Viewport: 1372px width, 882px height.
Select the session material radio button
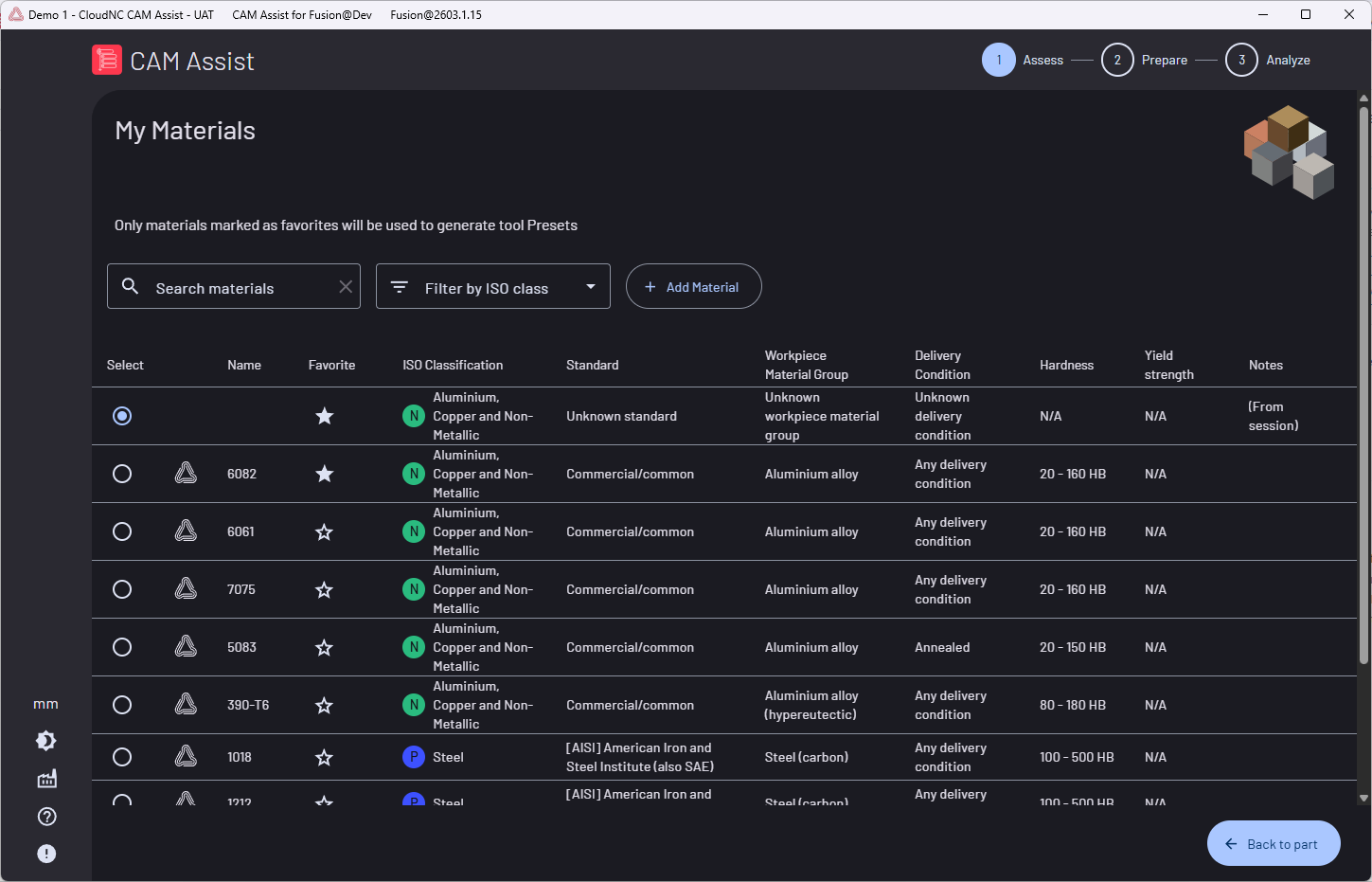[122, 416]
